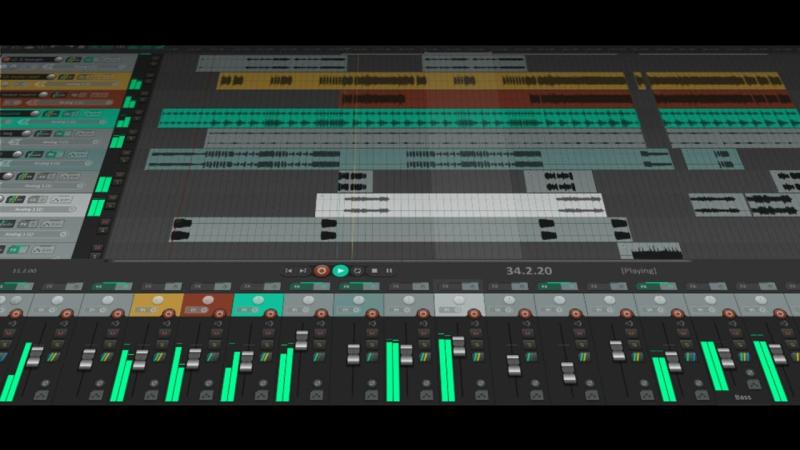The image size is (800, 450).
Task: Stop playback with the square button
Action: point(374,270)
